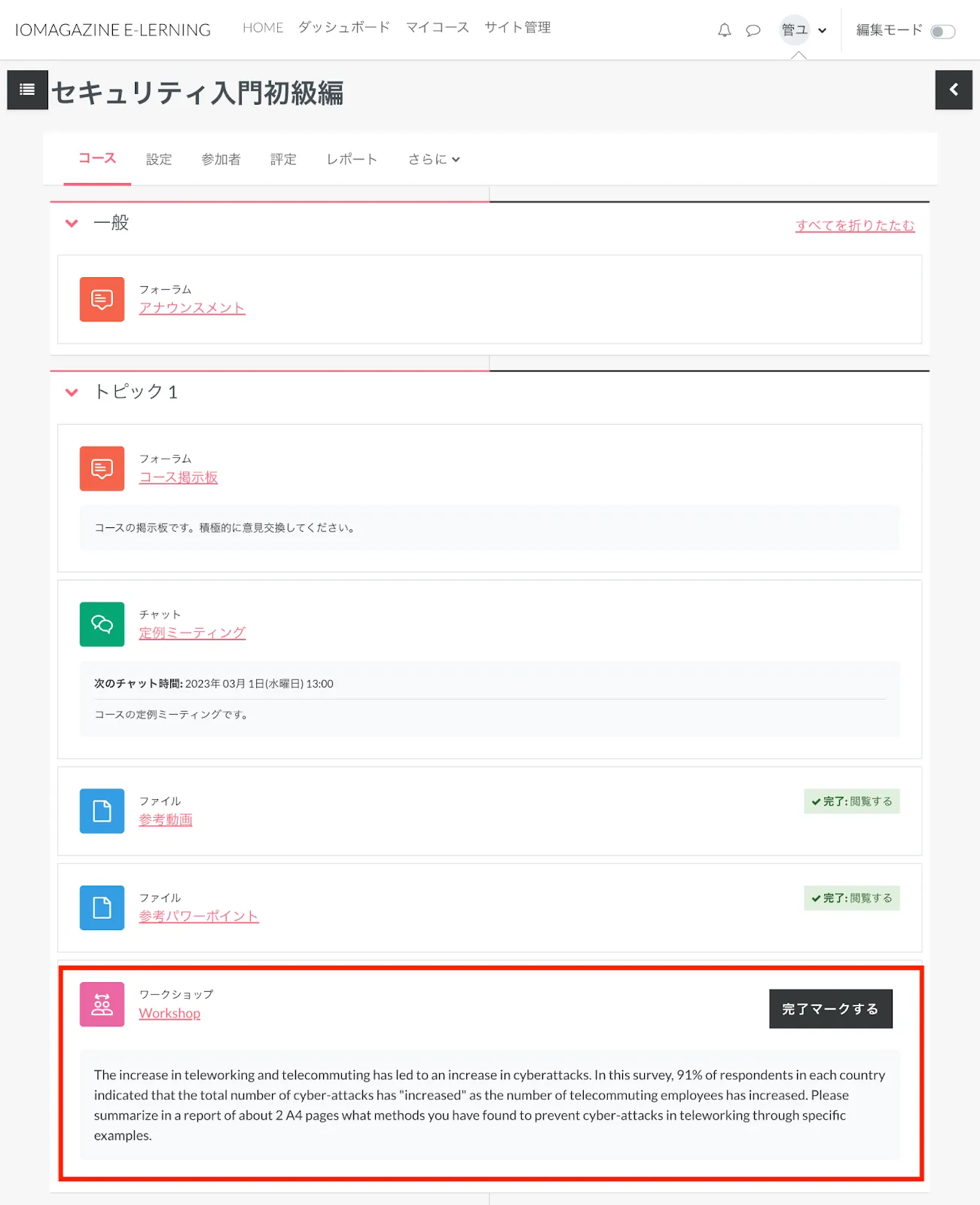Screen dimensions: 980x1205
Task: Click the 参考動画 blue file icon
Action: click(x=102, y=811)
